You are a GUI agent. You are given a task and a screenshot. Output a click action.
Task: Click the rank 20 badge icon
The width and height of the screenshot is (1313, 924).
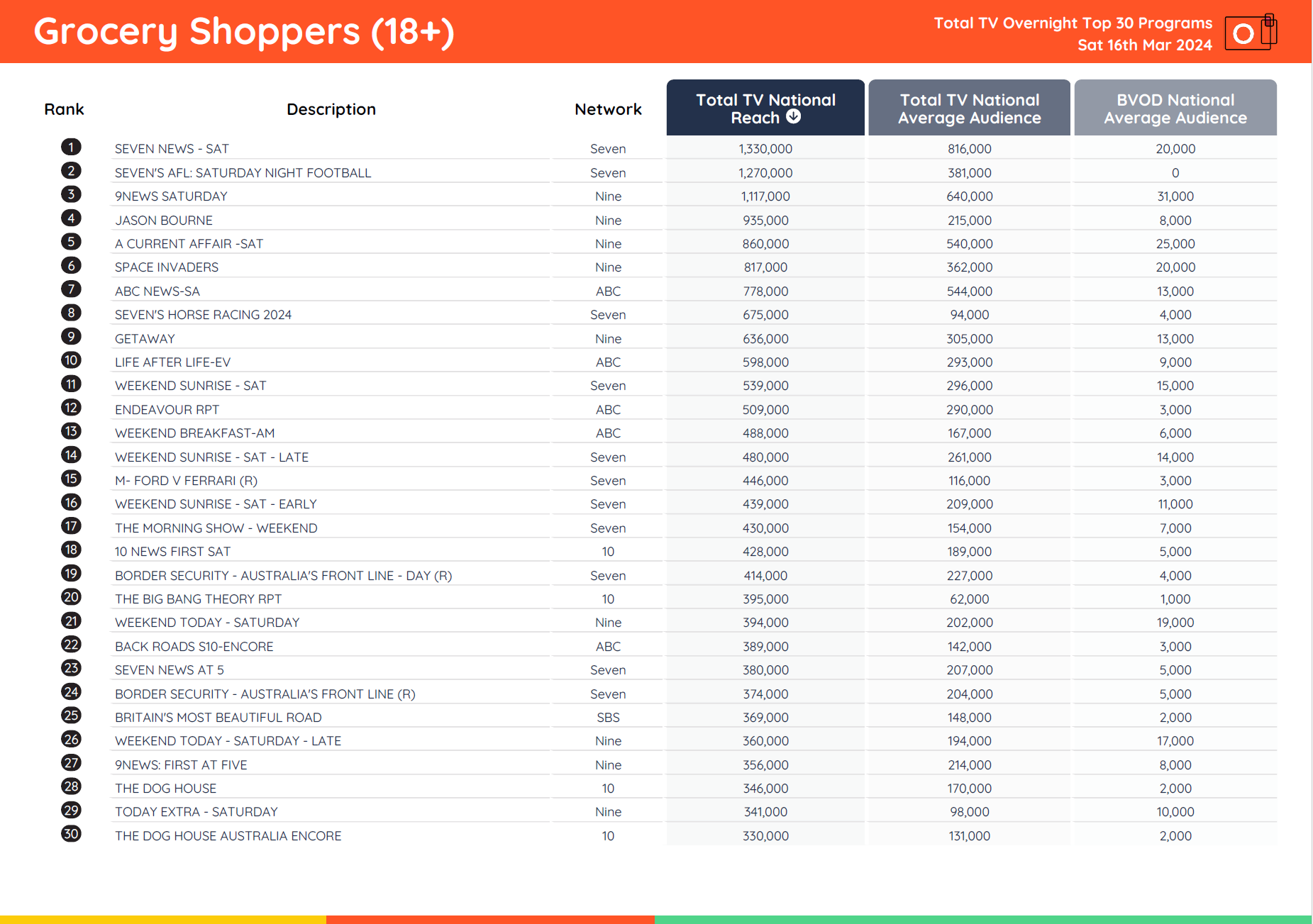pyautogui.click(x=71, y=597)
